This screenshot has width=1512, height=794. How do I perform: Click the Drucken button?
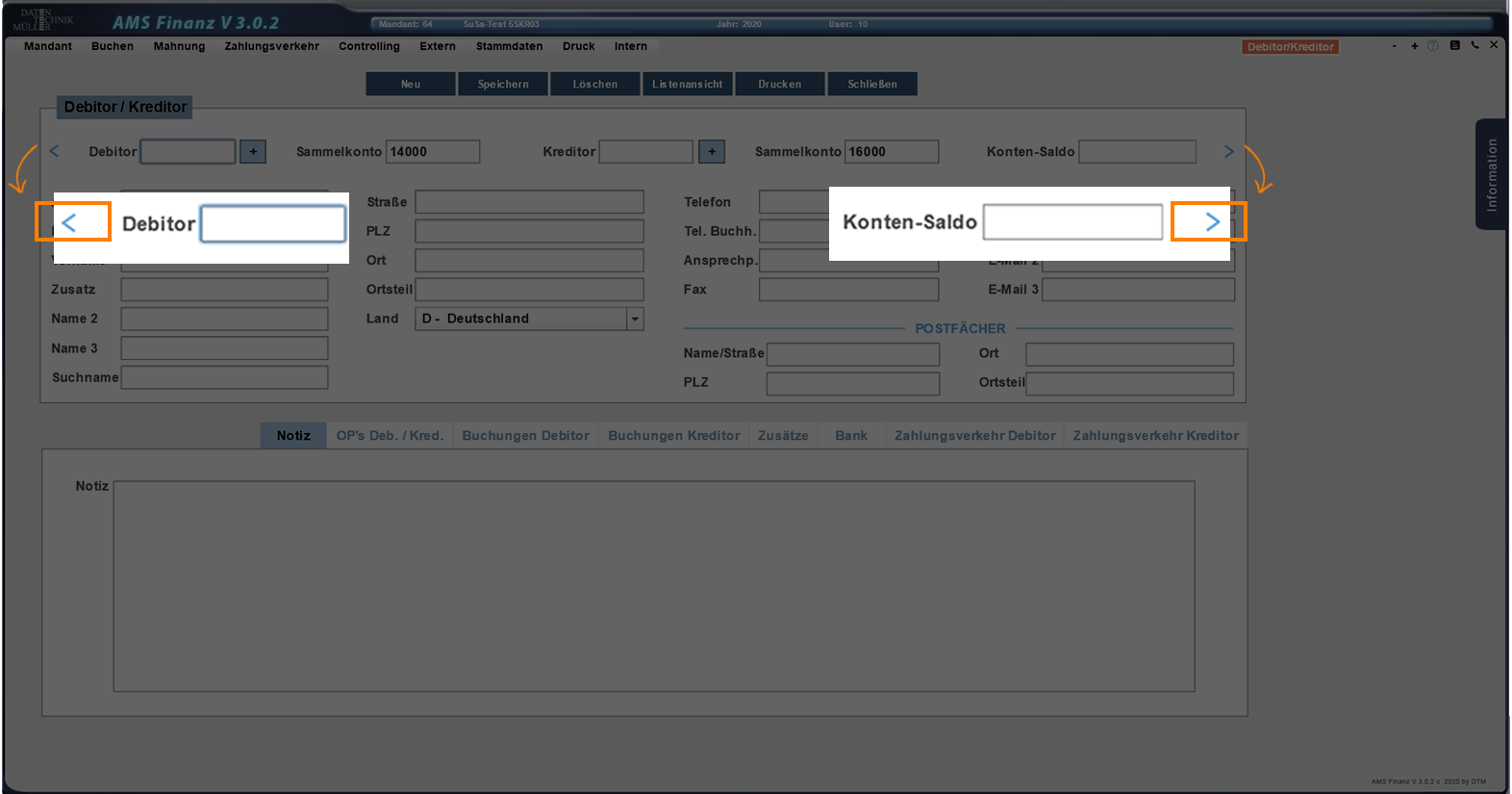click(x=780, y=84)
